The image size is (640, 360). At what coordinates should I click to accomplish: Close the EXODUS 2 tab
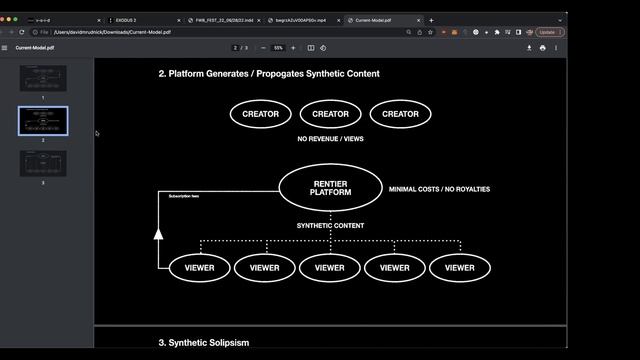coord(179,20)
